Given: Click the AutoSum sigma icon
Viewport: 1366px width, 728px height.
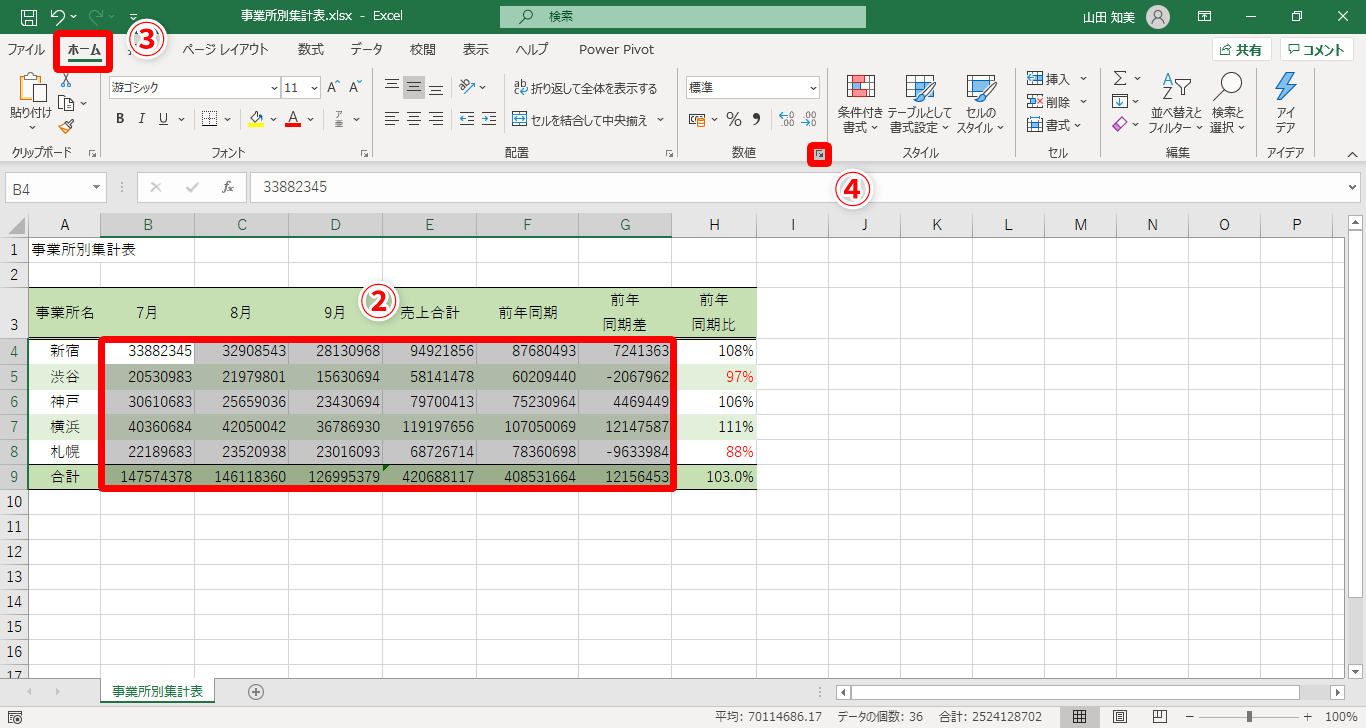Looking at the screenshot, I should pos(1120,78).
